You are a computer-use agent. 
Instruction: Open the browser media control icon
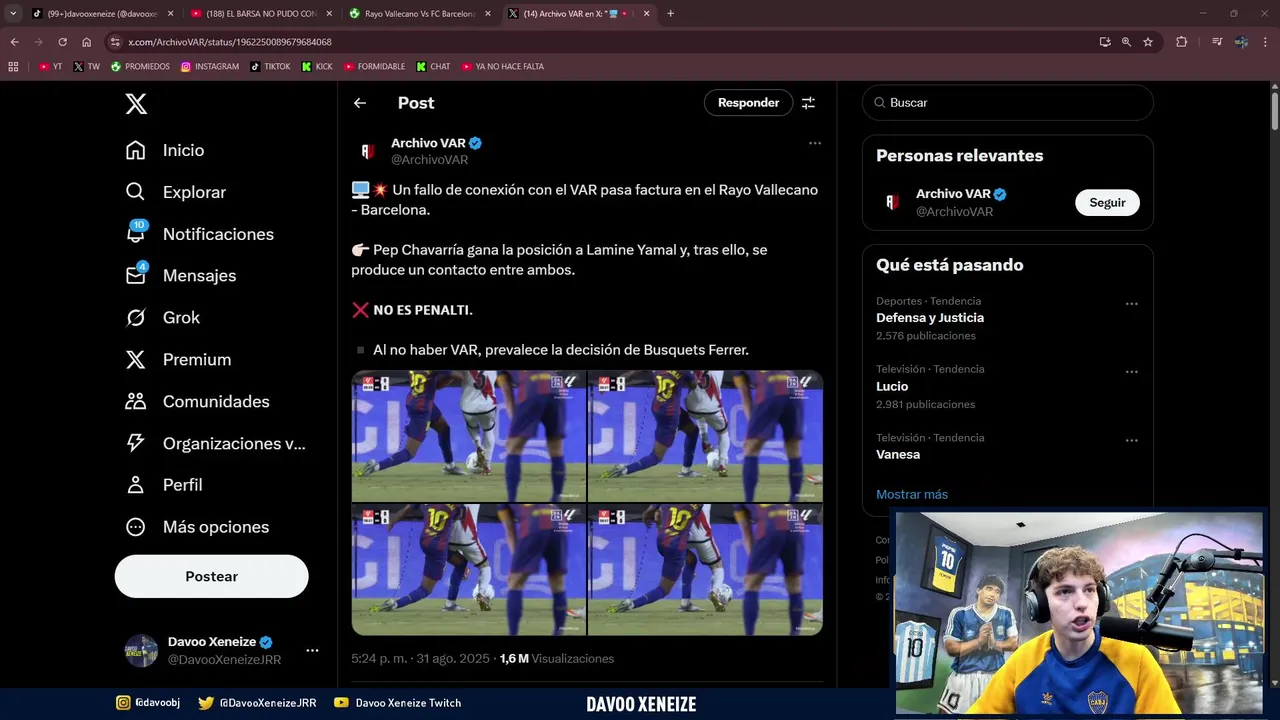(1217, 42)
